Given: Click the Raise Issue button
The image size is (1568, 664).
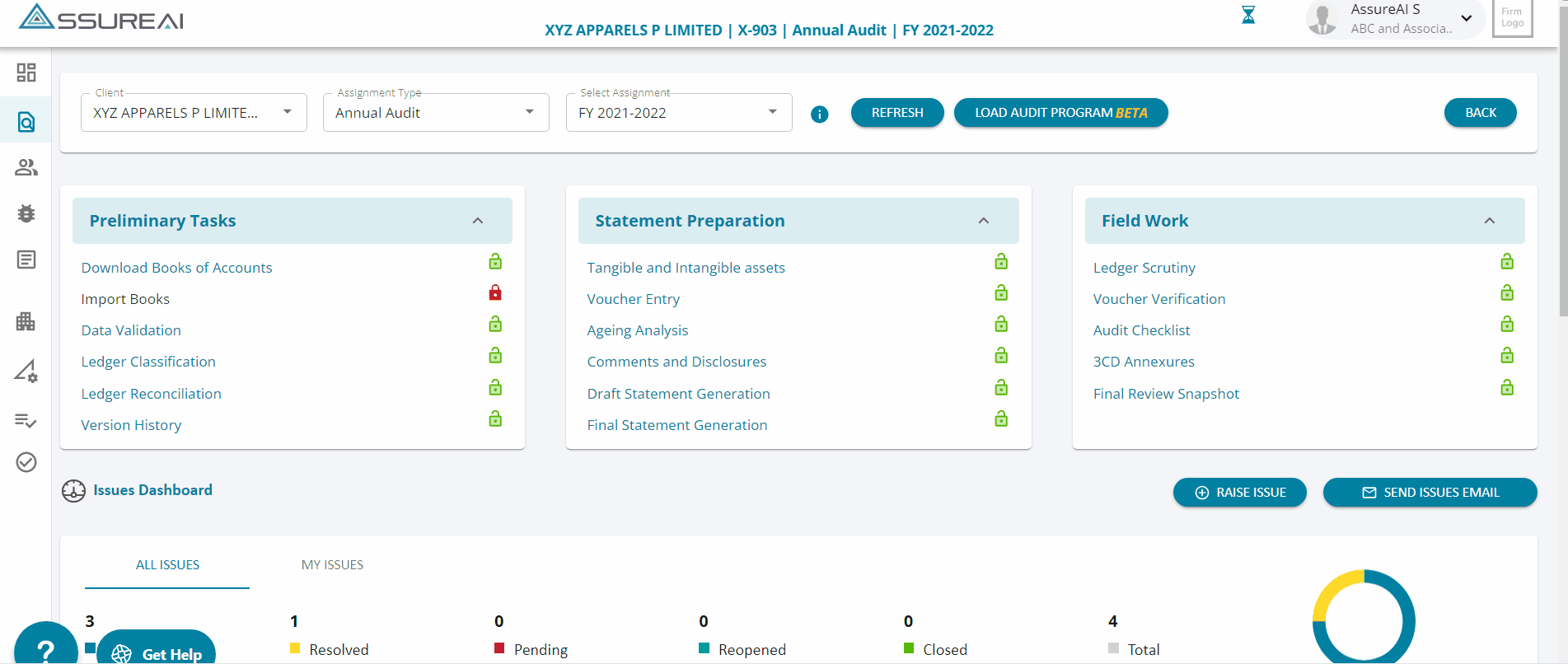Looking at the screenshot, I should click(x=1239, y=493).
